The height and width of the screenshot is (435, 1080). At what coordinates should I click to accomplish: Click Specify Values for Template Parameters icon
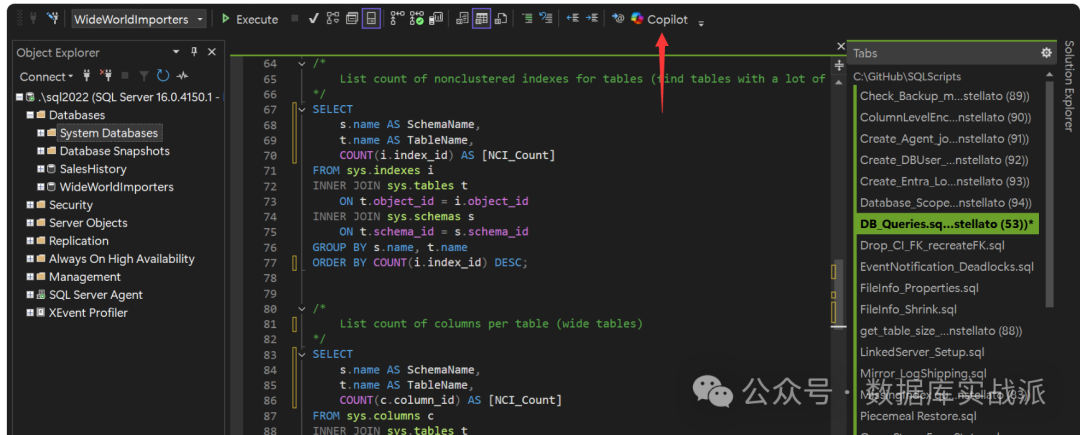click(618, 19)
